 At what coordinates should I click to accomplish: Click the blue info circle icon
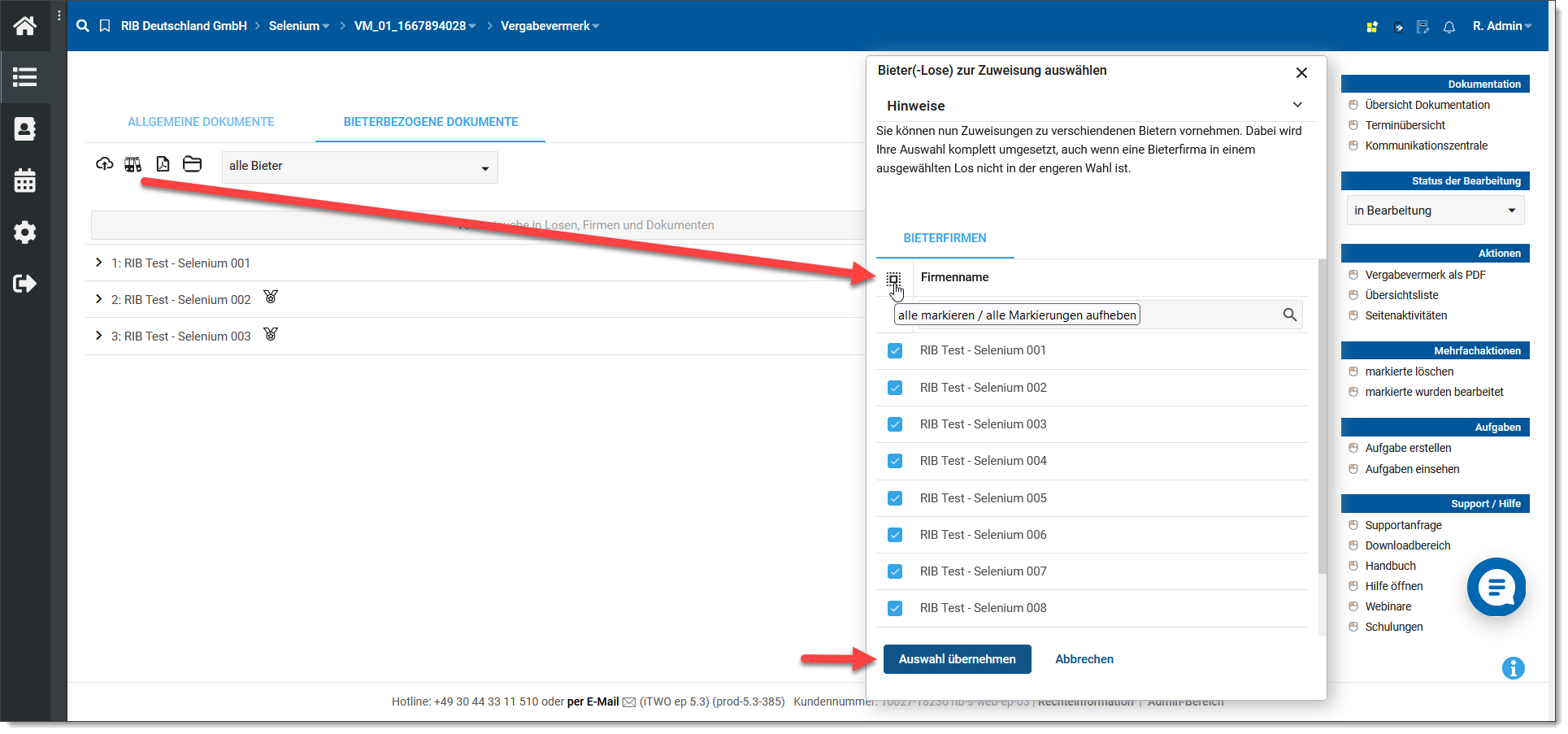pyautogui.click(x=1513, y=668)
